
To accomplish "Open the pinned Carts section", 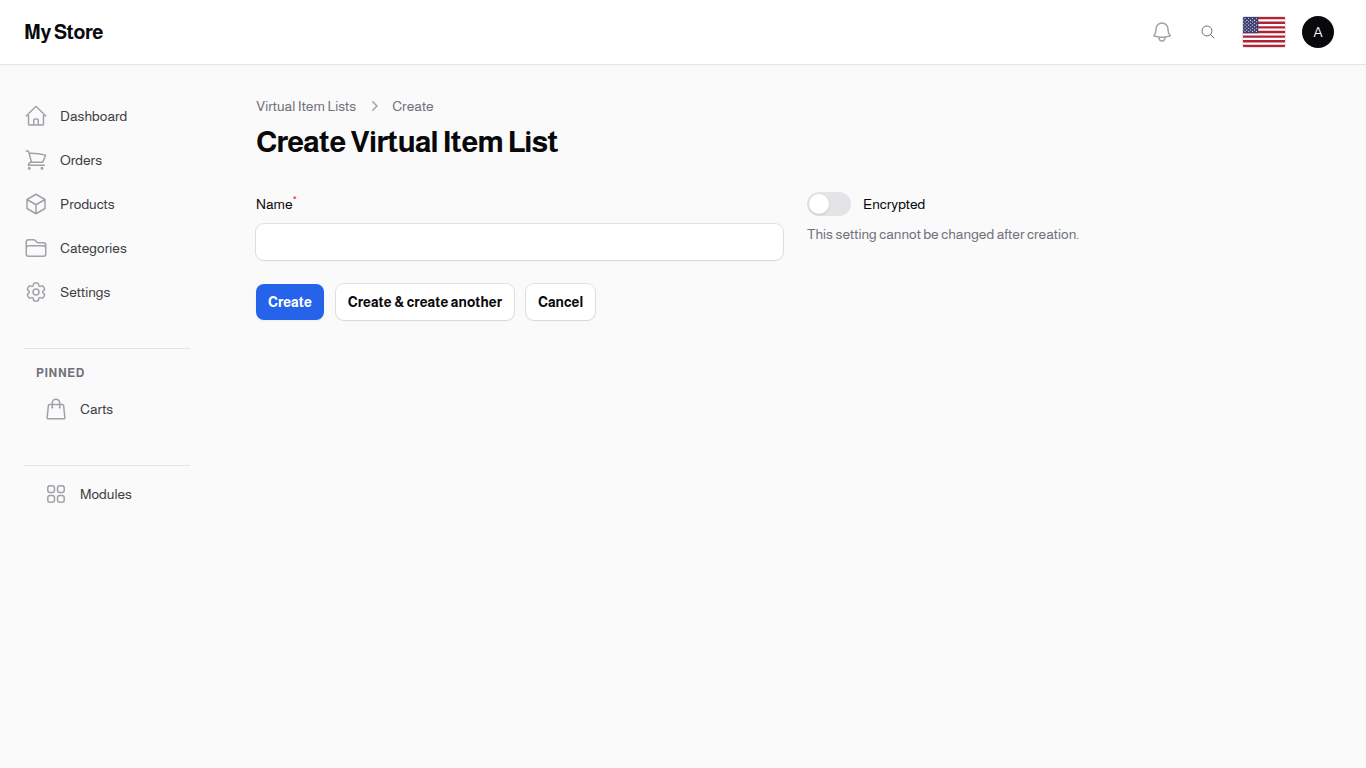I will click(x=96, y=409).
